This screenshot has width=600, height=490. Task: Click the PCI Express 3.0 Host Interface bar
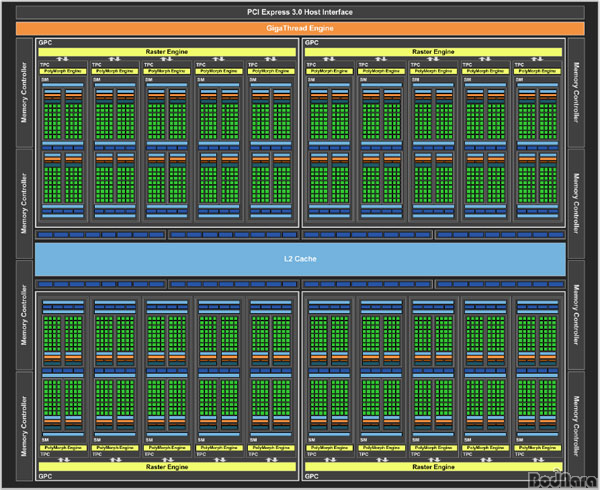[299, 11]
